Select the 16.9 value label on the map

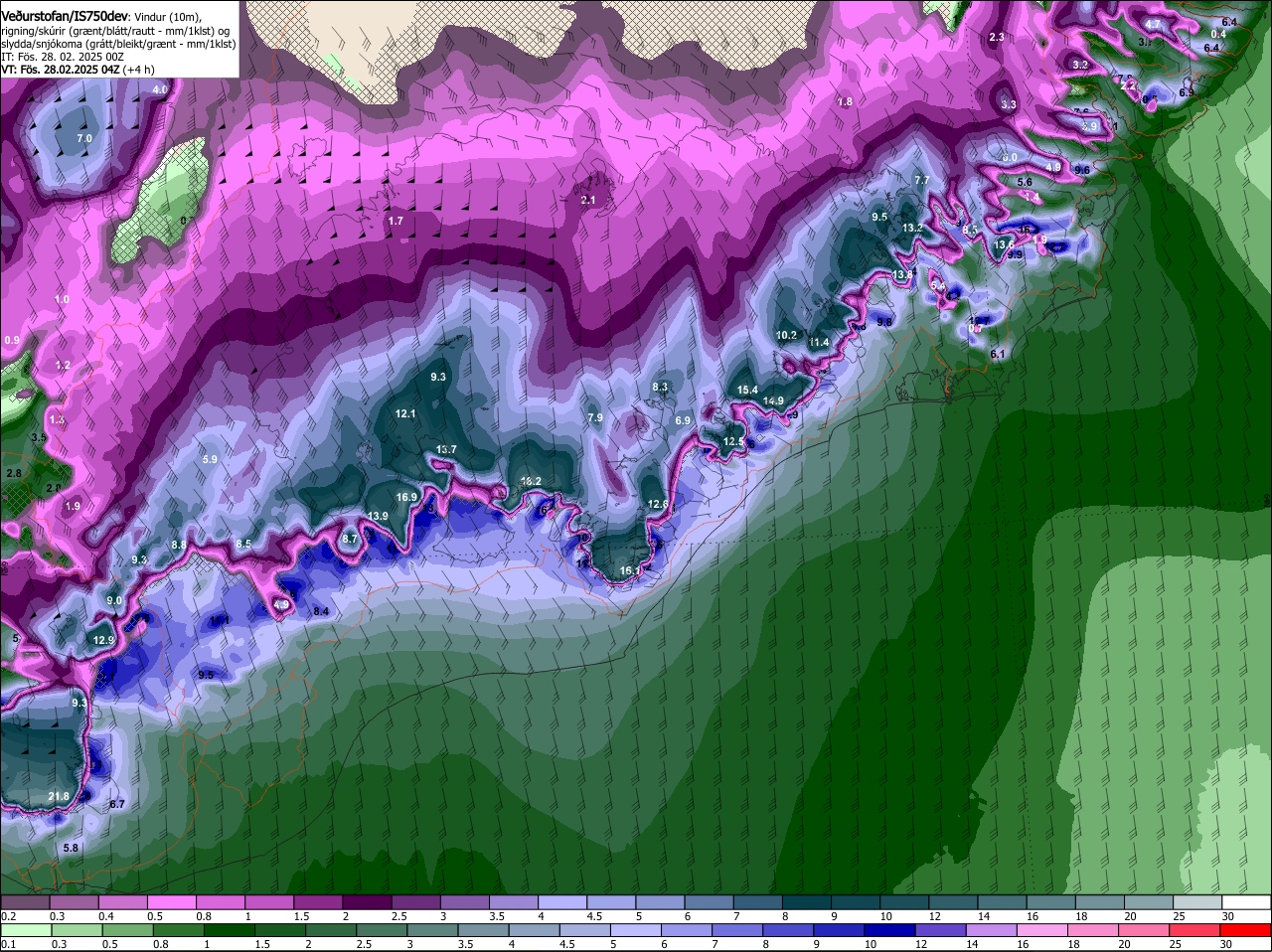click(x=406, y=498)
